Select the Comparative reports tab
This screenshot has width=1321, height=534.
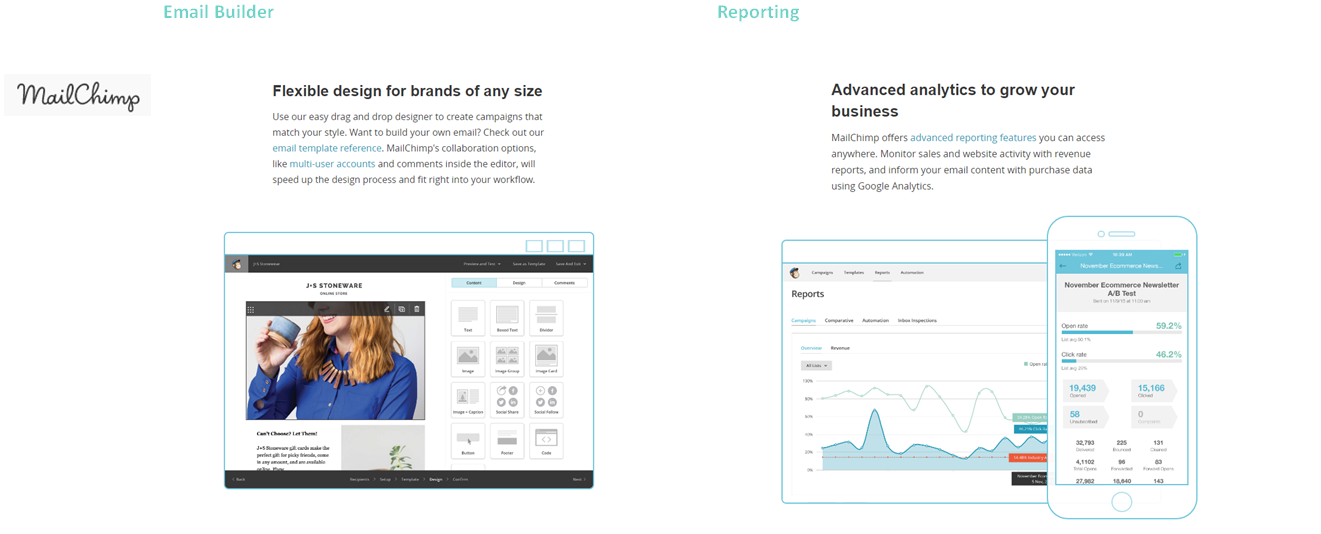[839, 320]
